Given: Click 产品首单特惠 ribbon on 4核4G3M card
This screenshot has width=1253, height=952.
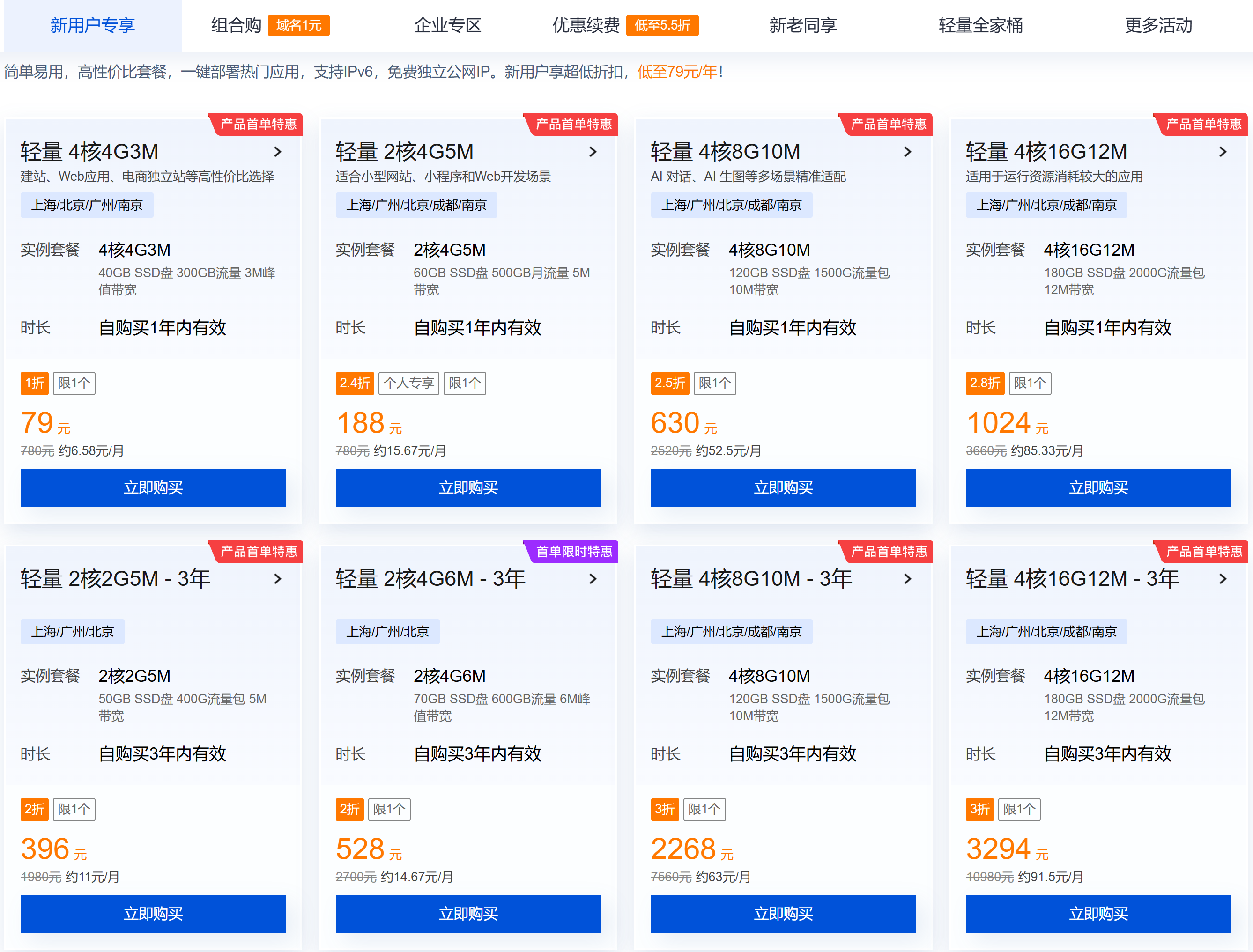Looking at the screenshot, I should pos(255,124).
